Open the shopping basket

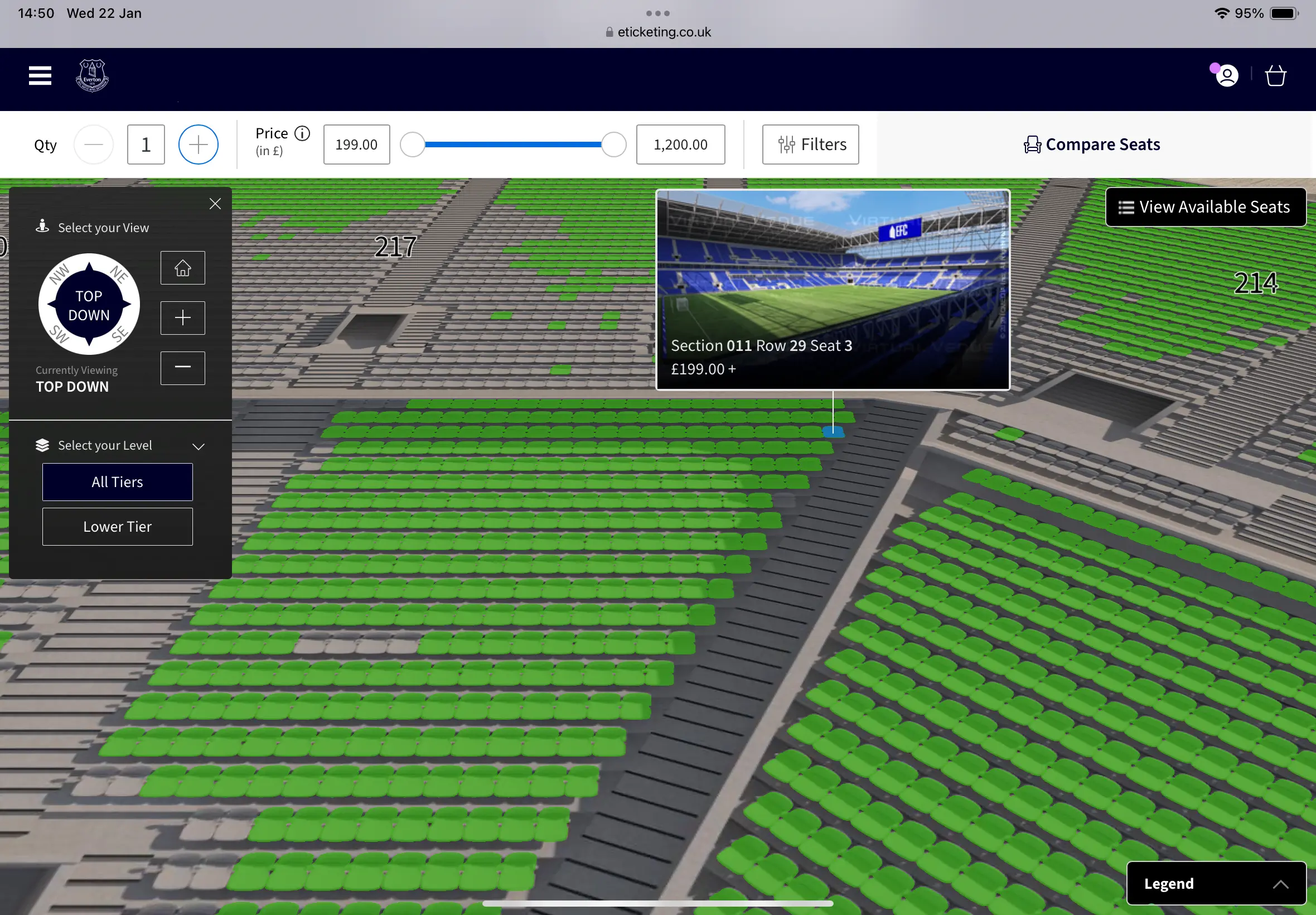(1275, 76)
